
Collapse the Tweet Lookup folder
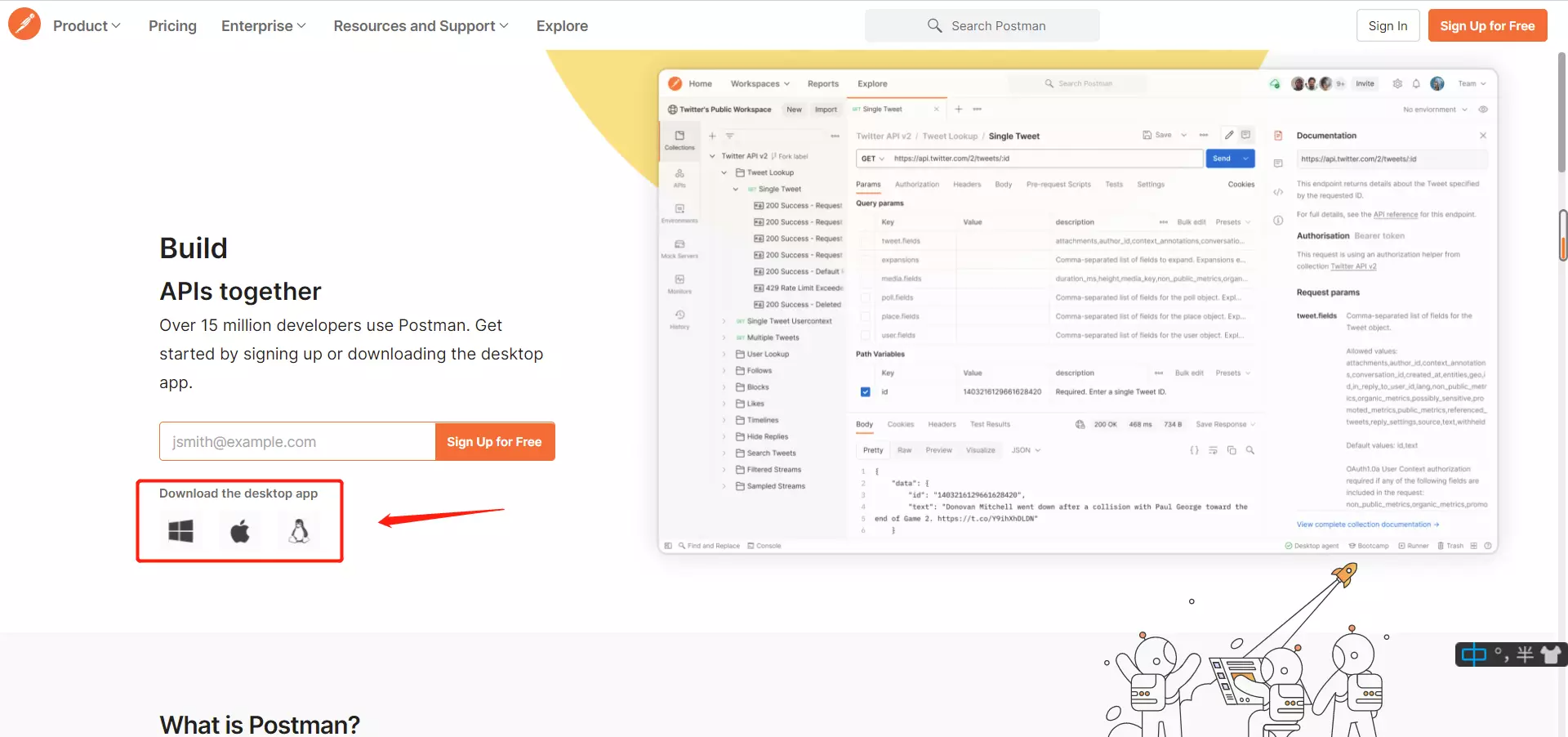tap(724, 172)
